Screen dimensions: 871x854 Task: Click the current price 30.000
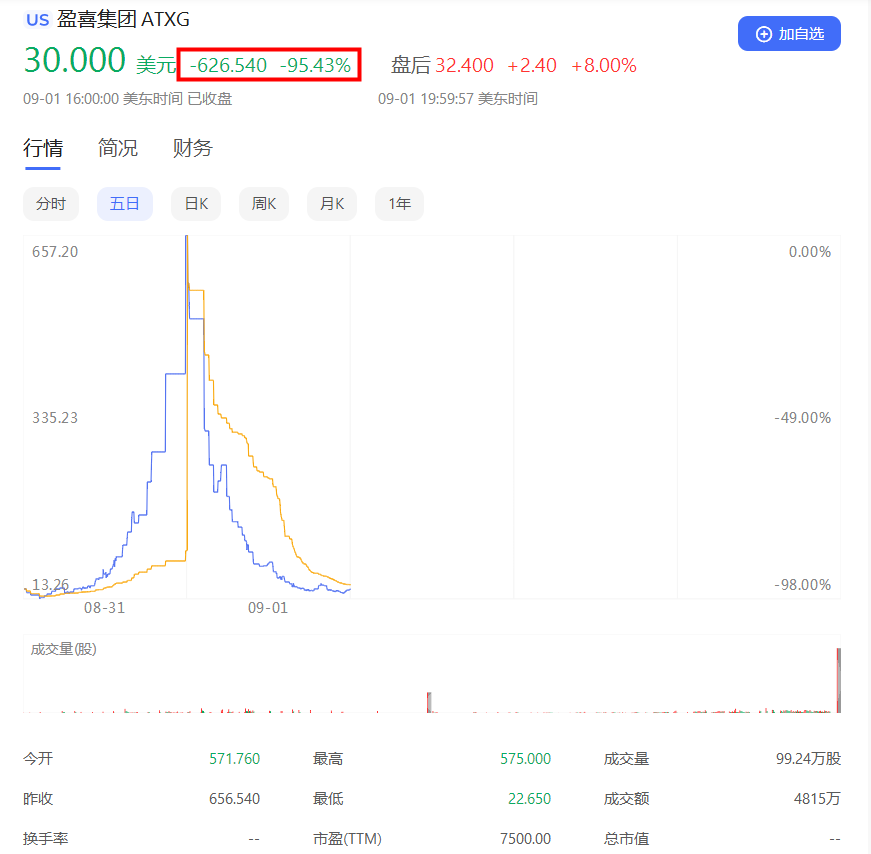(x=75, y=60)
